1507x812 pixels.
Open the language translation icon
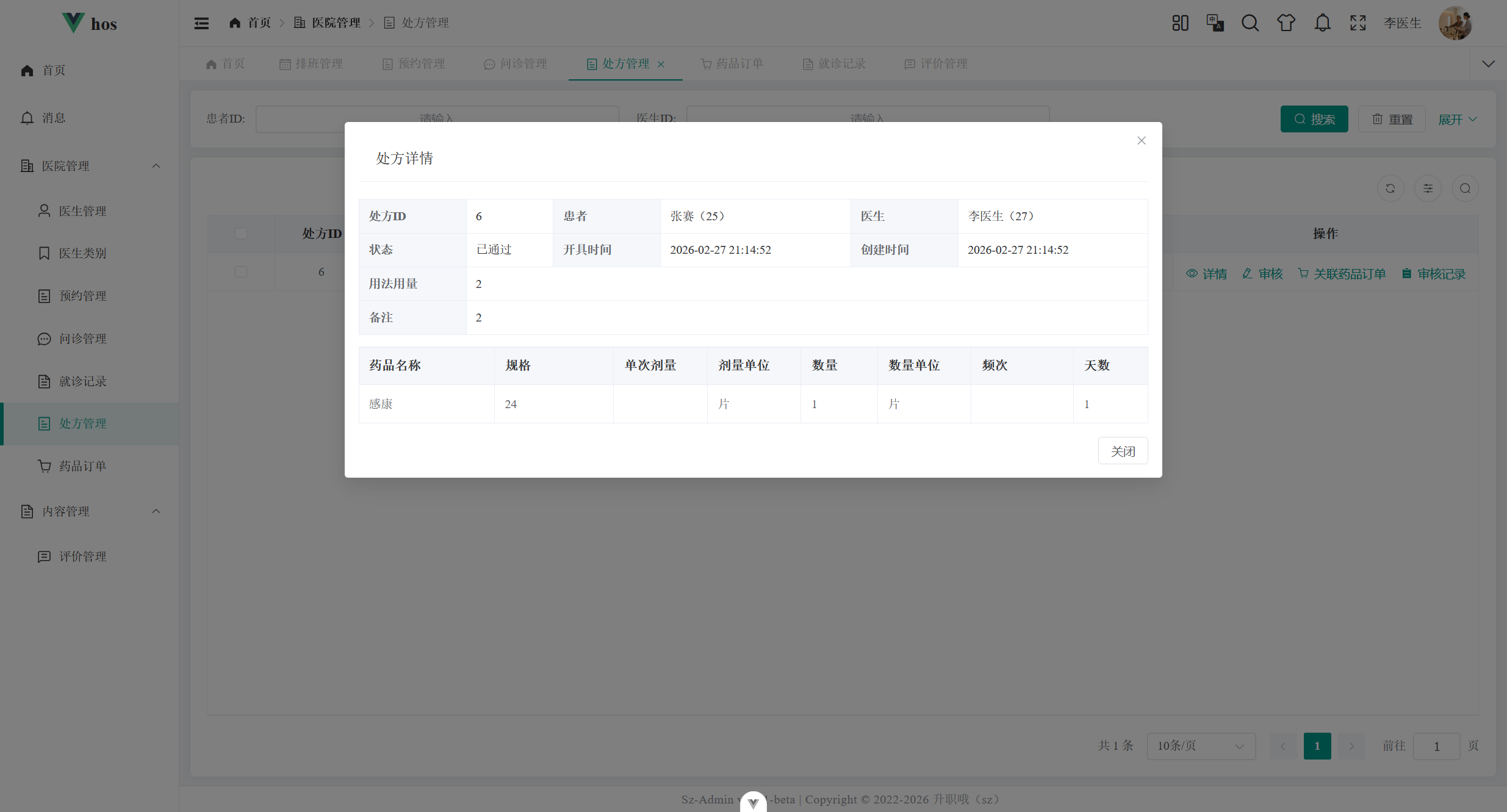pos(1215,23)
